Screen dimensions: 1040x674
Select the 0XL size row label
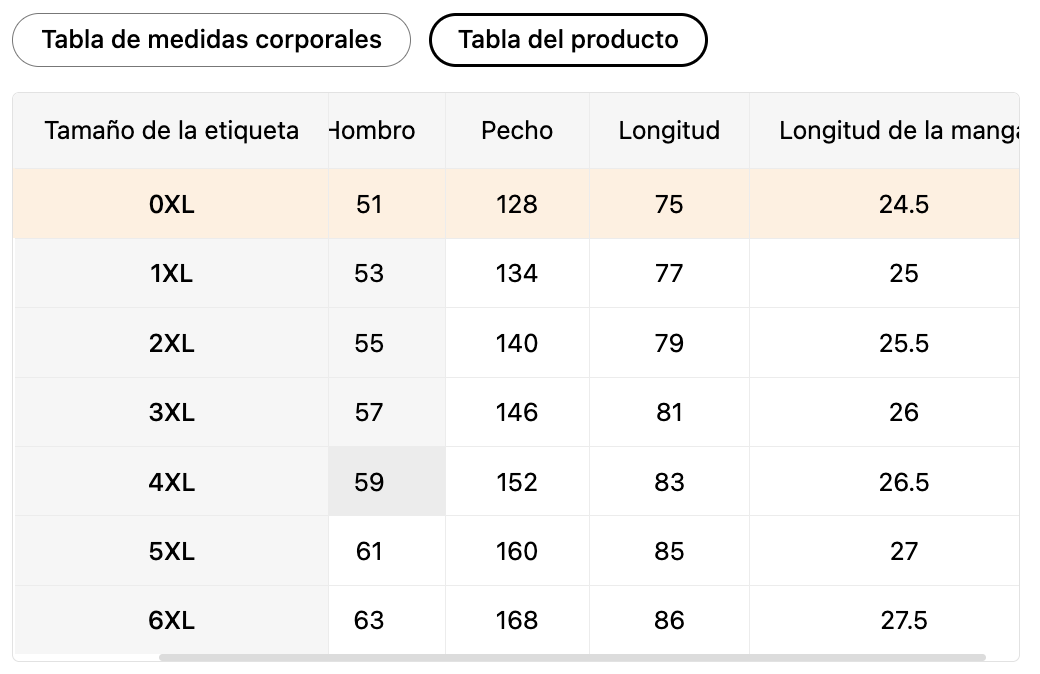click(x=171, y=204)
